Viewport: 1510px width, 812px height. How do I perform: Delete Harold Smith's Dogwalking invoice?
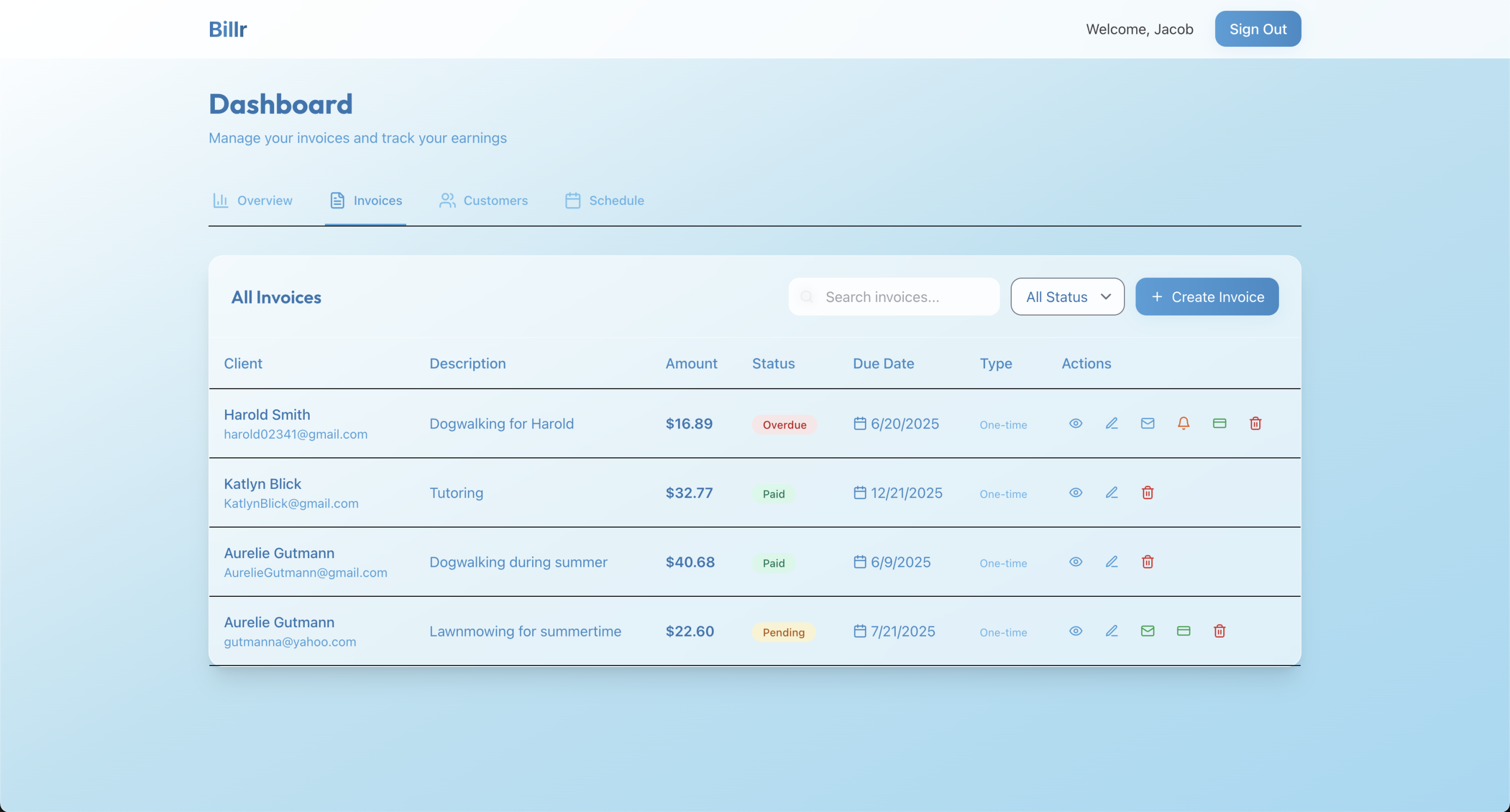coord(1255,423)
